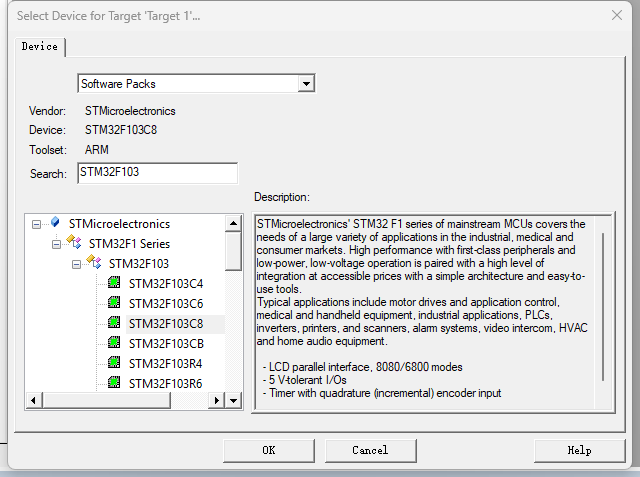The image size is (640, 477).
Task: Close the Select Device dialog
Action: click(617, 16)
